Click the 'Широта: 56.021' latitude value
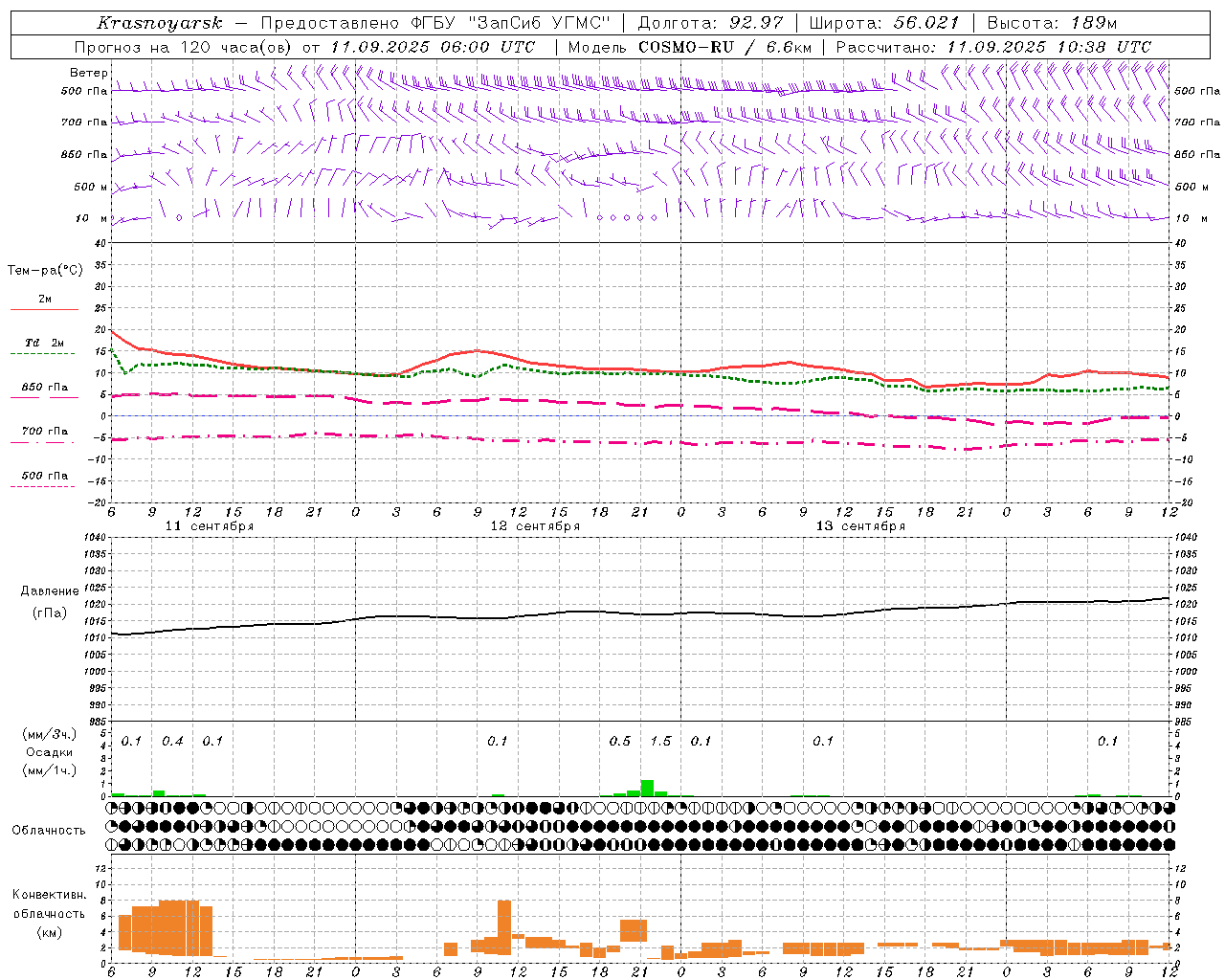 883,22
